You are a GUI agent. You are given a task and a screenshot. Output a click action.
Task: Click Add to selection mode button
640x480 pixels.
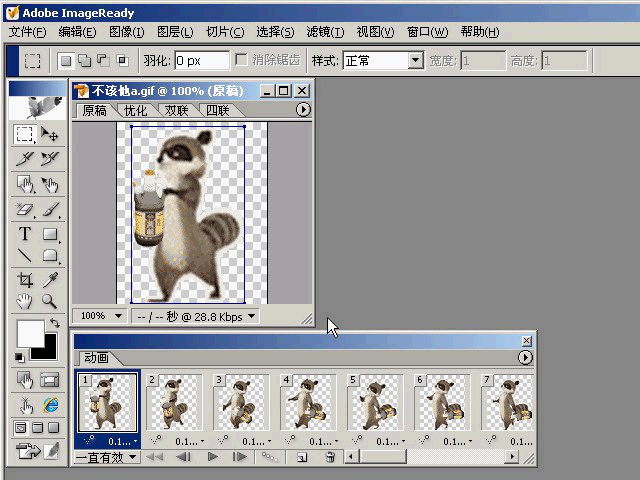click(x=84, y=61)
